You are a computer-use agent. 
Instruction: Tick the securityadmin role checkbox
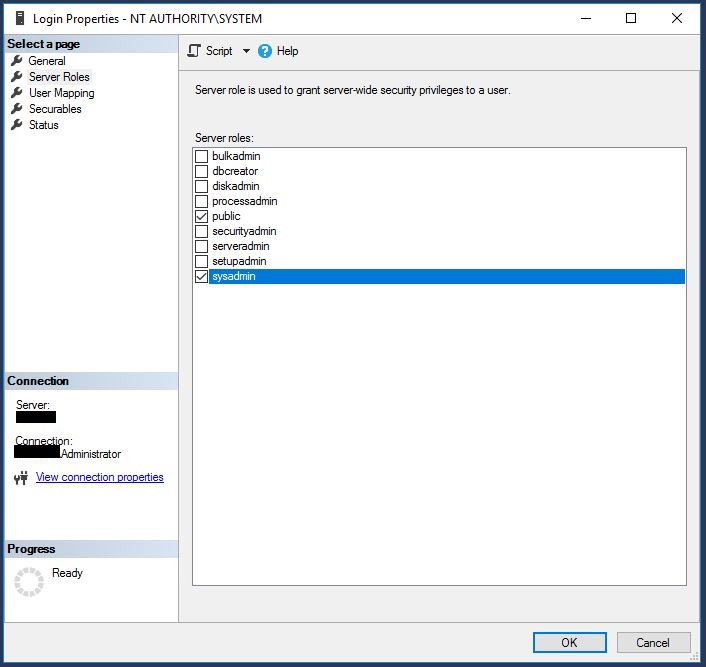(201, 232)
